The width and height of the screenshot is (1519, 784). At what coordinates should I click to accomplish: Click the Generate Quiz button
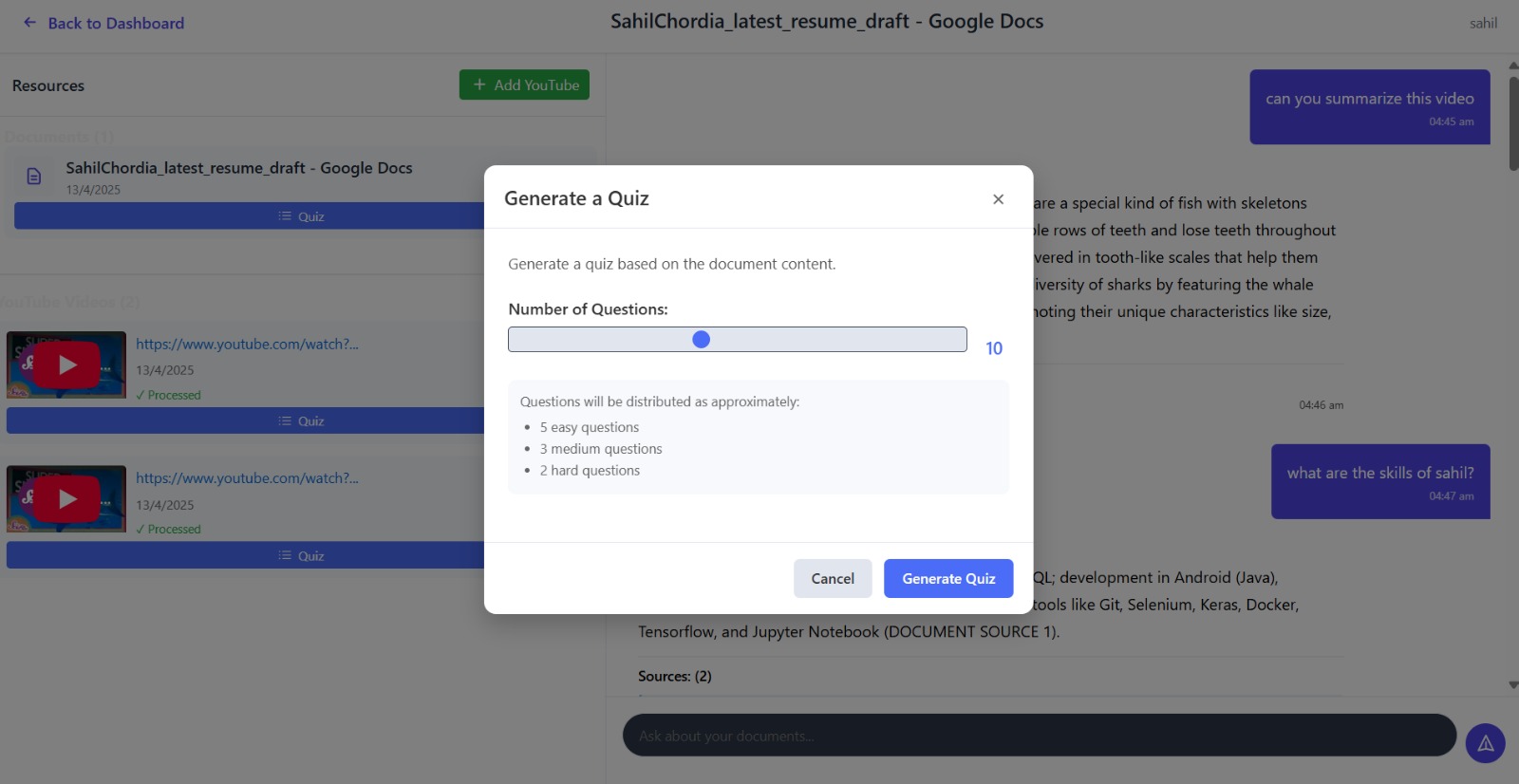[x=947, y=579]
